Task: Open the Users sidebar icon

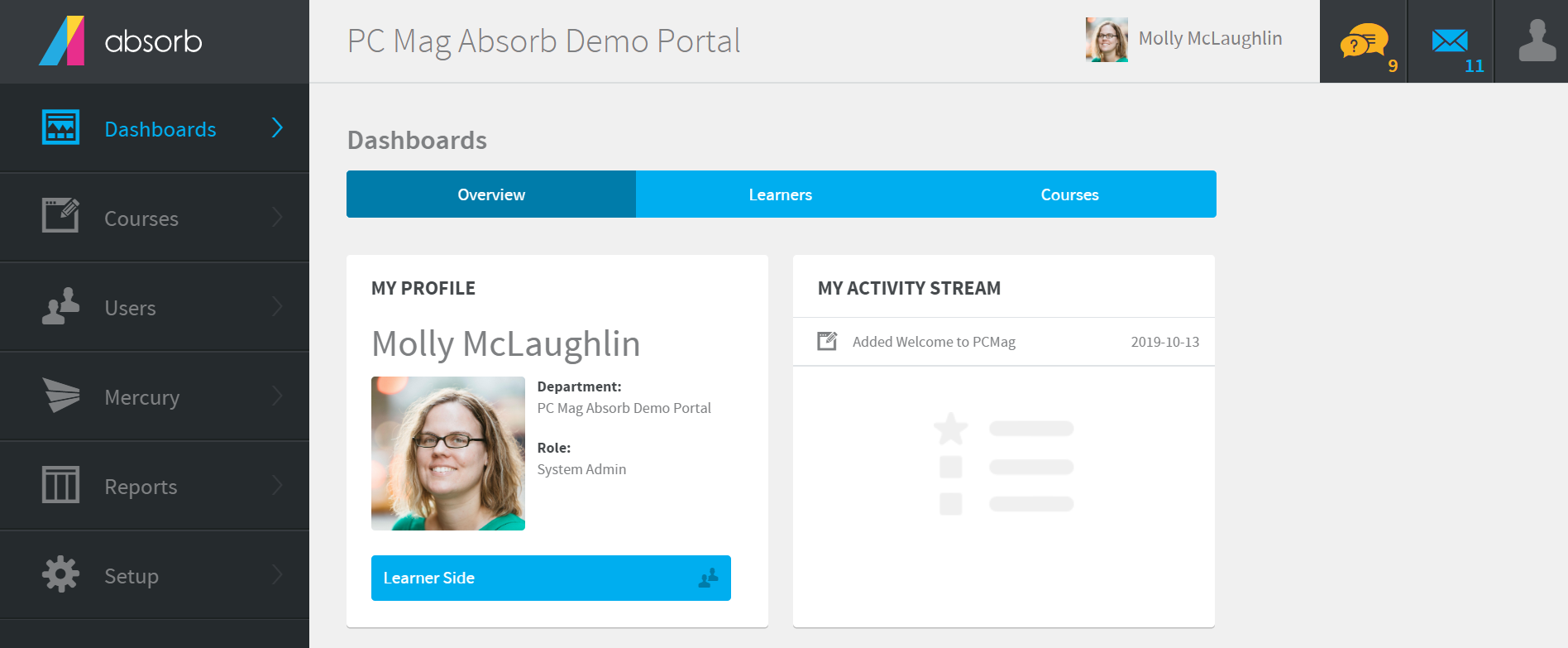Action: (x=60, y=306)
